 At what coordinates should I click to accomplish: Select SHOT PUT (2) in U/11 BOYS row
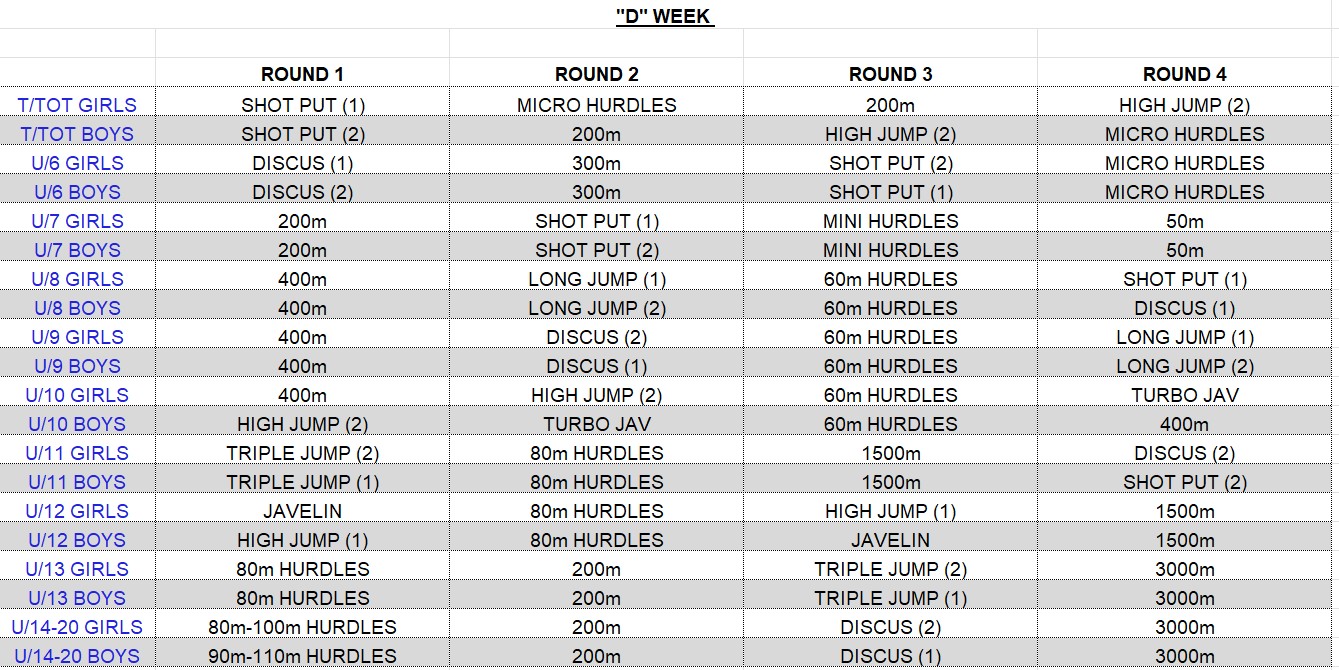tap(1184, 481)
